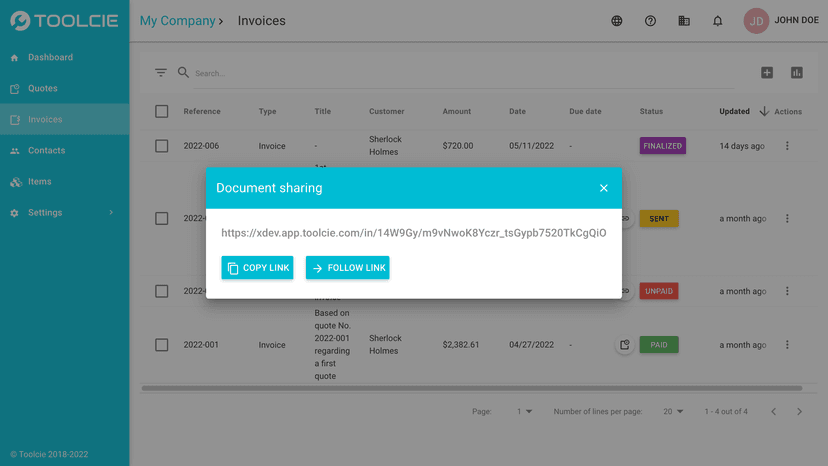Viewport: 828px width, 466px height.
Task: Select the document sharing URL text
Action: 413,233
